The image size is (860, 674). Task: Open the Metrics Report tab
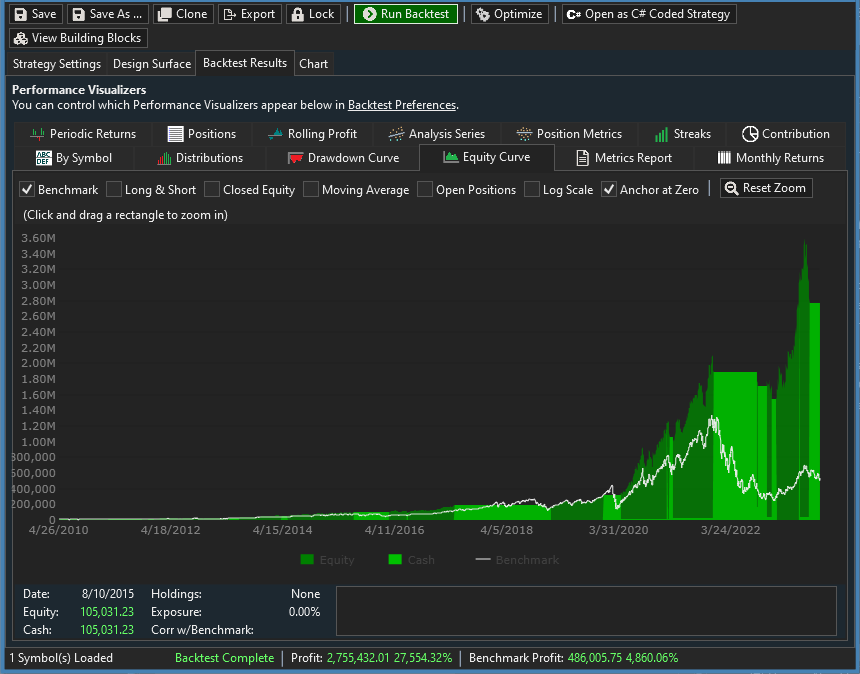click(x=623, y=158)
